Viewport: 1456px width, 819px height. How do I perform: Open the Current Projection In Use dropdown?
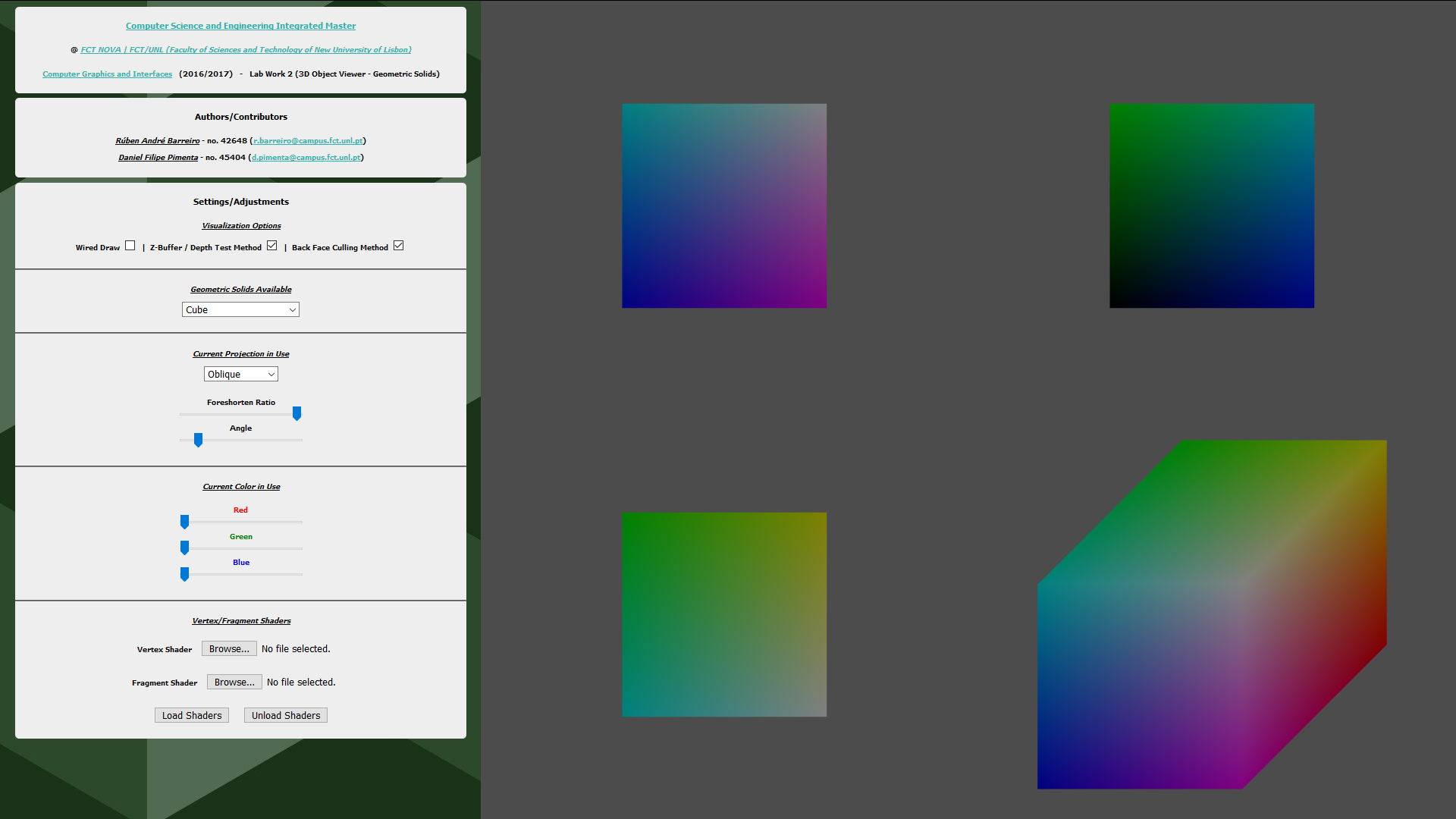click(x=240, y=373)
